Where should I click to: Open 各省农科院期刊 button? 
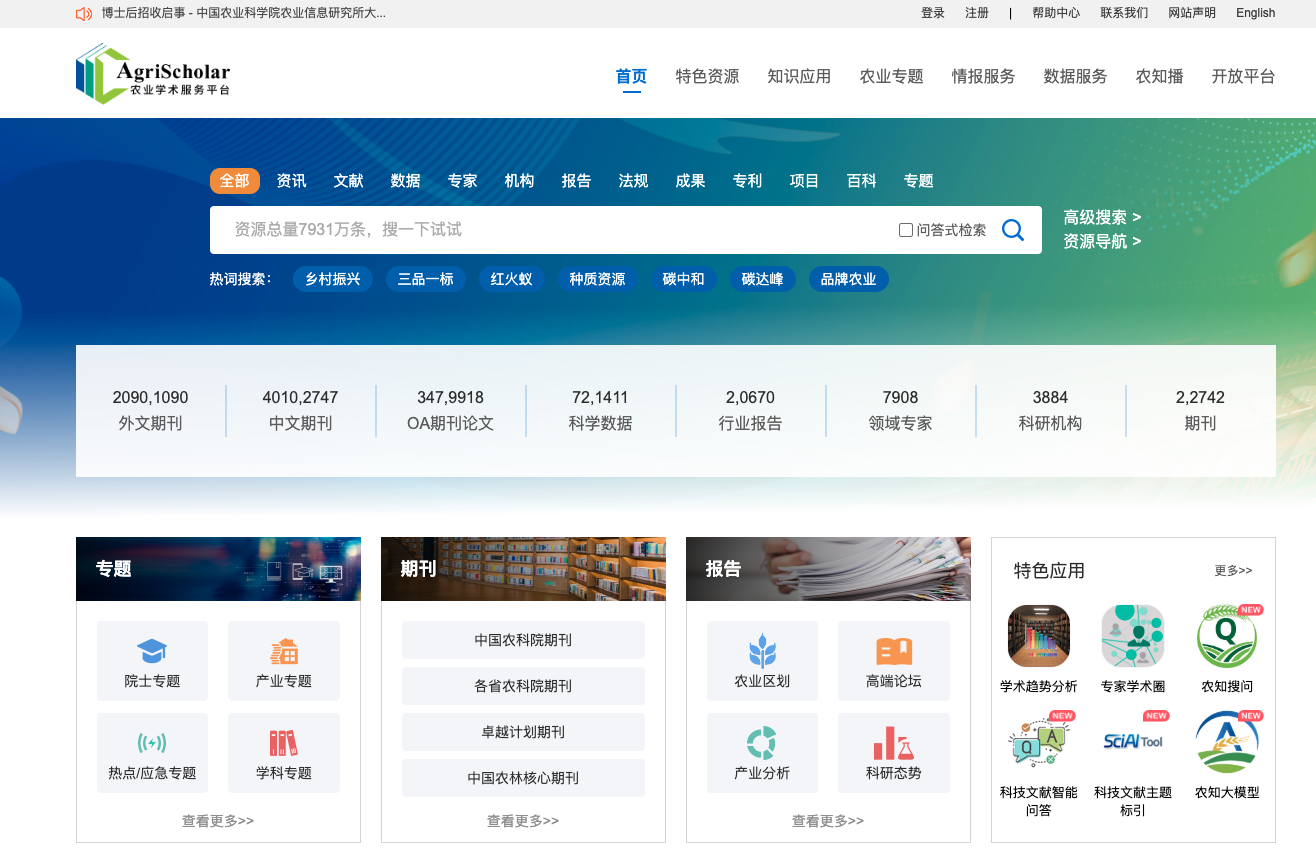(523, 686)
